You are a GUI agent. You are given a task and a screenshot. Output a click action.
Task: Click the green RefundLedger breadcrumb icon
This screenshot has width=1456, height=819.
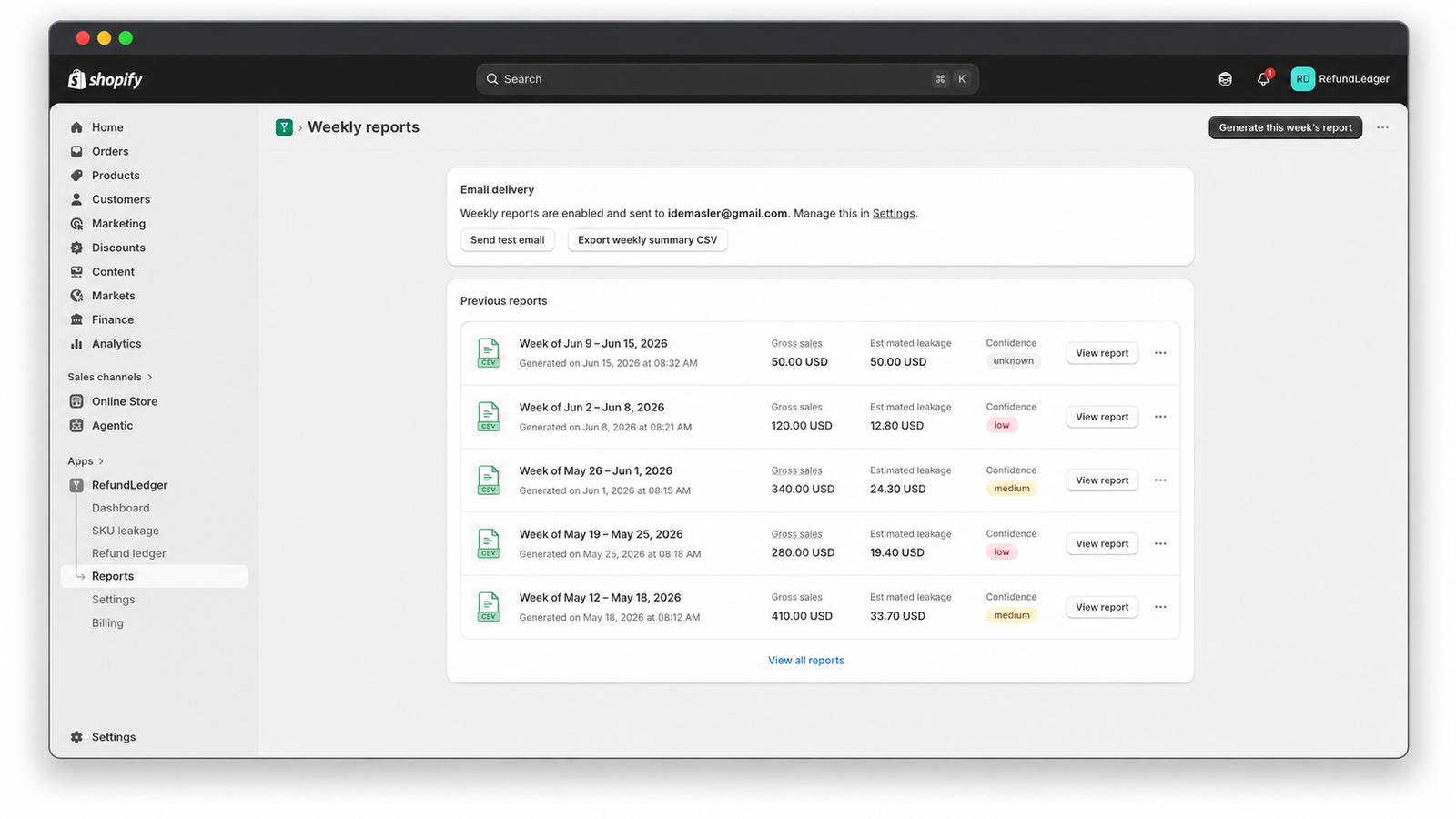(x=284, y=127)
